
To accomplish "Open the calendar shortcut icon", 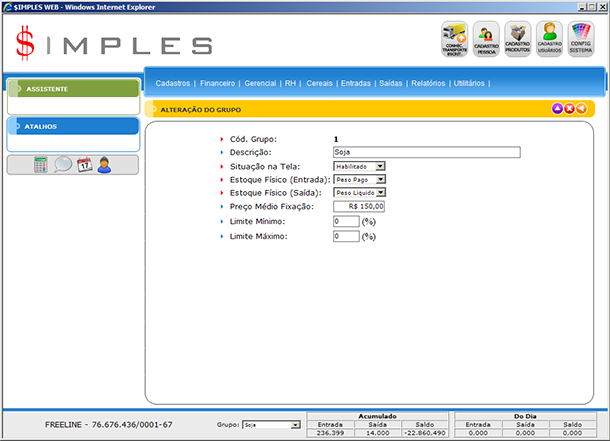I will (84, 165).
